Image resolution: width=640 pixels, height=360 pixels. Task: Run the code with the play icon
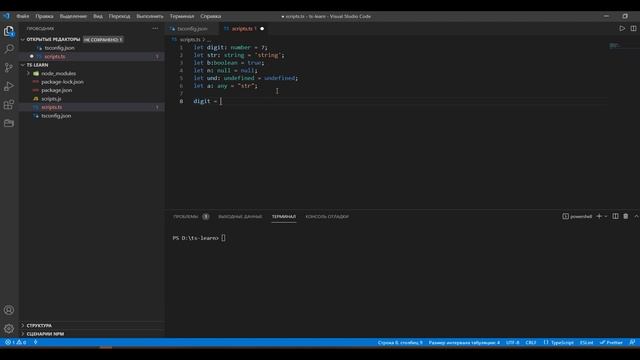point(622,29)
